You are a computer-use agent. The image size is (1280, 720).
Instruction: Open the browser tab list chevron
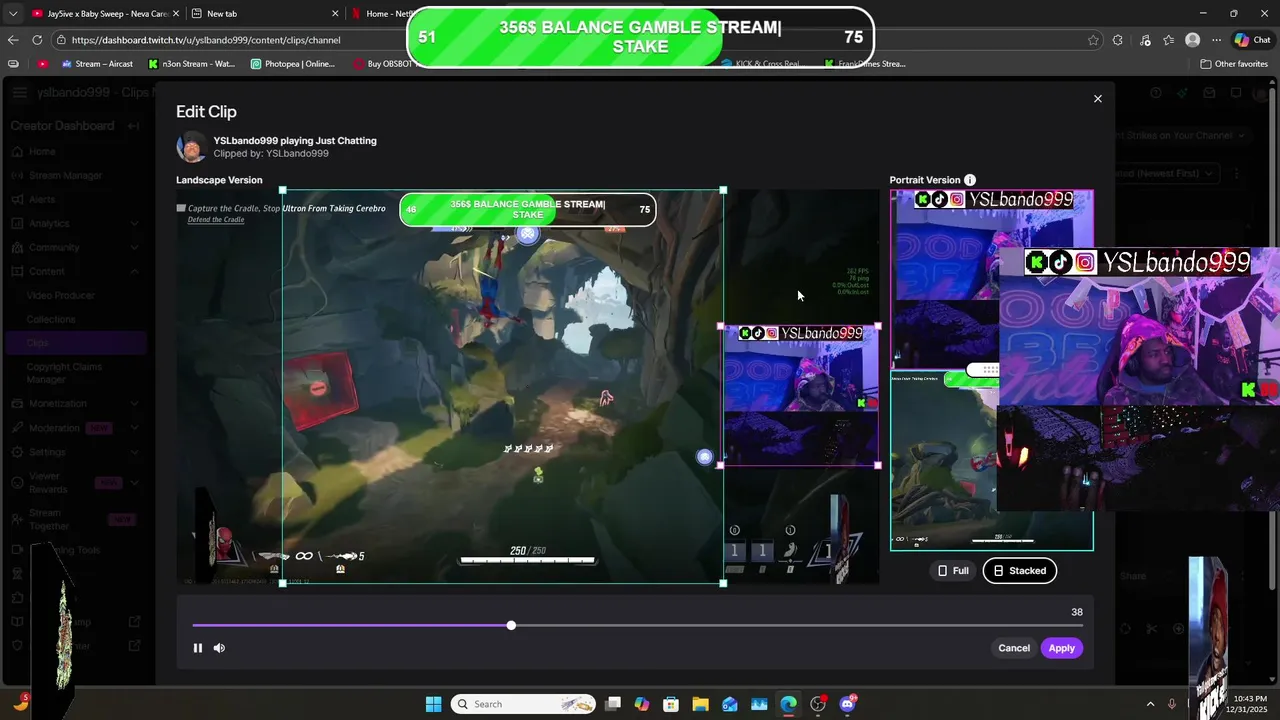coord(13,13)
